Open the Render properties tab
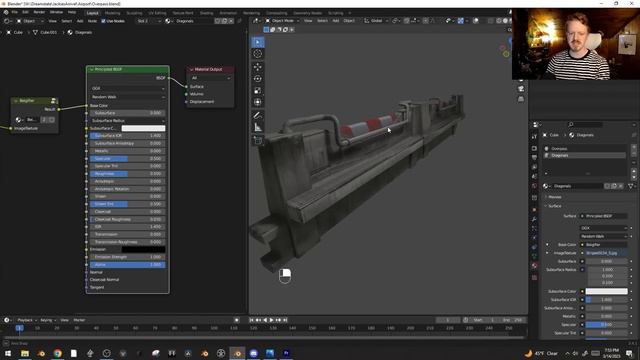This screenshot has width=640, height=360. pyautogui.click(x=534, y=148)
